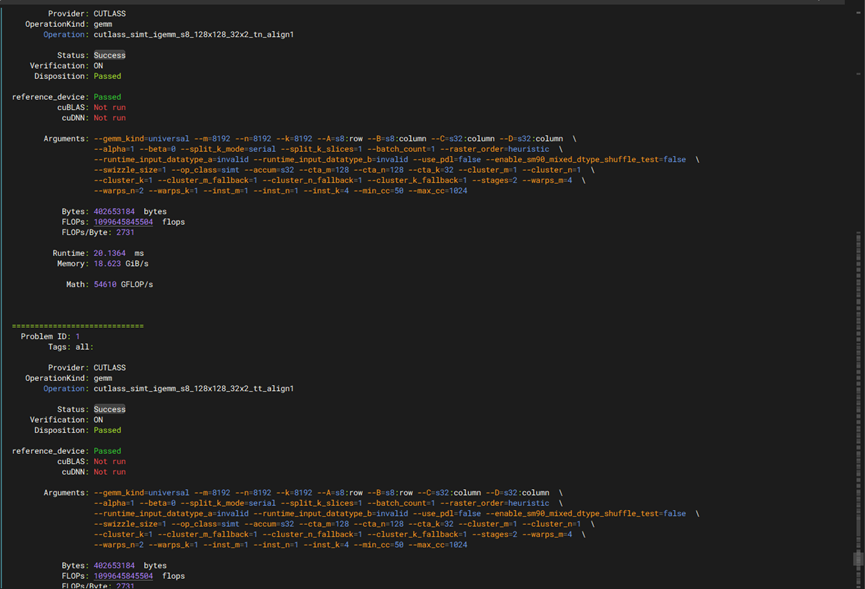Image resolution: width=865 pixels, height=589 pixels.
Task: Click the Disposition 'Passed' value of tt_align1 block
Action: (107, 430)
